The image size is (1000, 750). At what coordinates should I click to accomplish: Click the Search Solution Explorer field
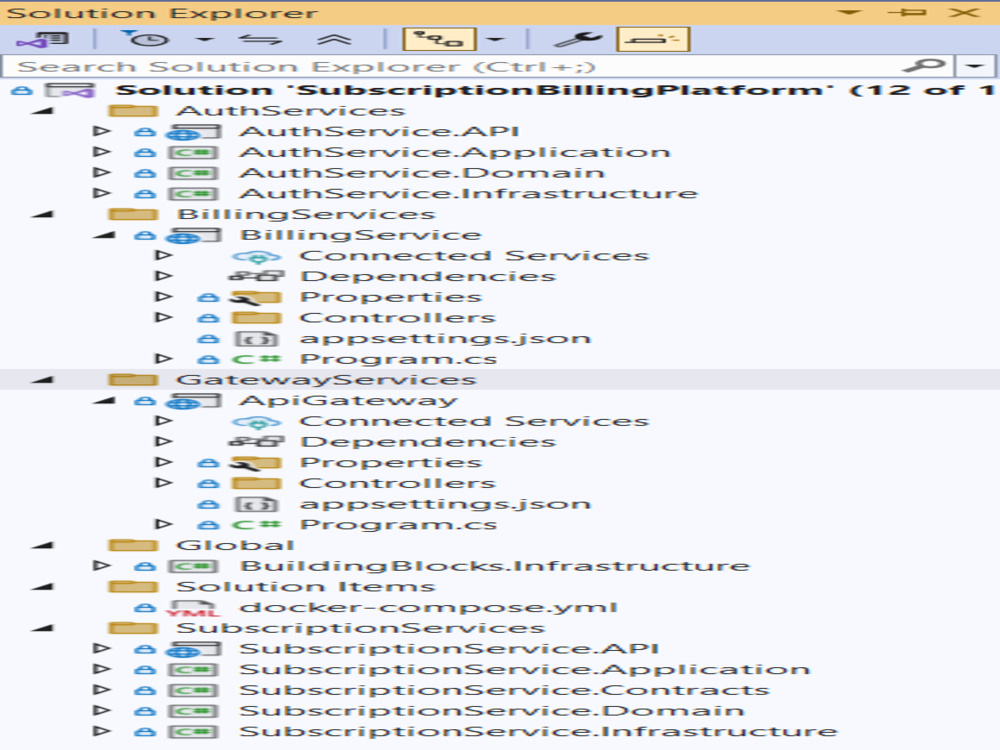click(x=446, y=66)
